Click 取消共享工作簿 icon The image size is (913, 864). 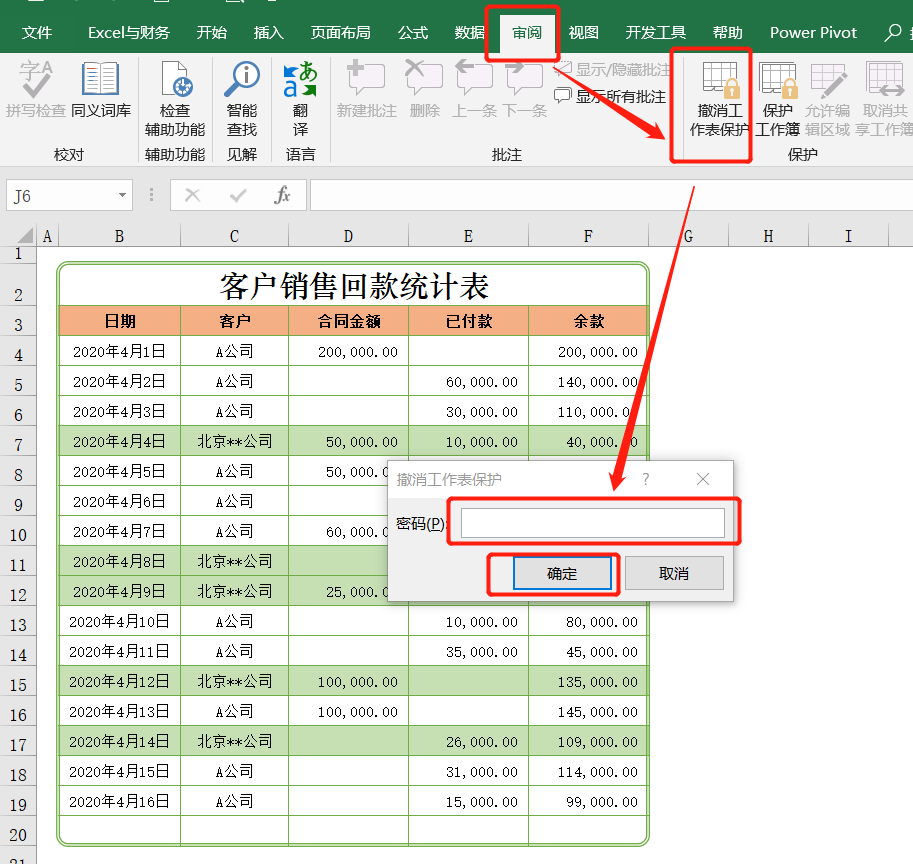click(885, 79)
